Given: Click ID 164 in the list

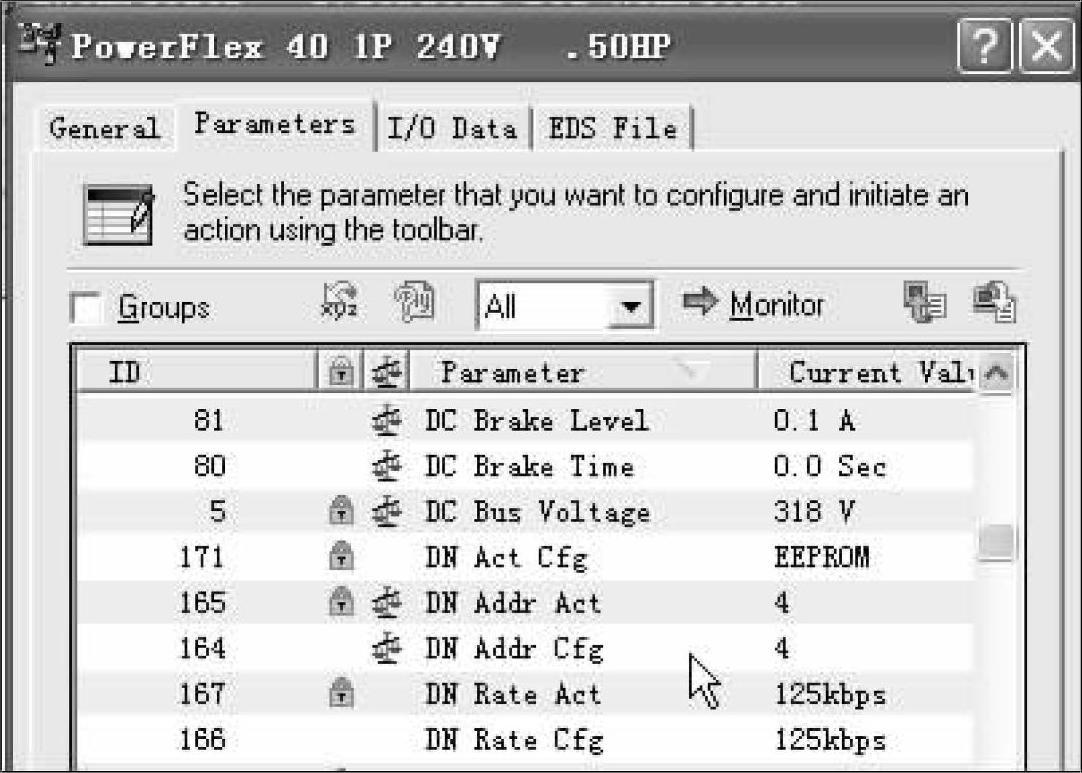Looking at the screenshot, I should pos(202,648).
